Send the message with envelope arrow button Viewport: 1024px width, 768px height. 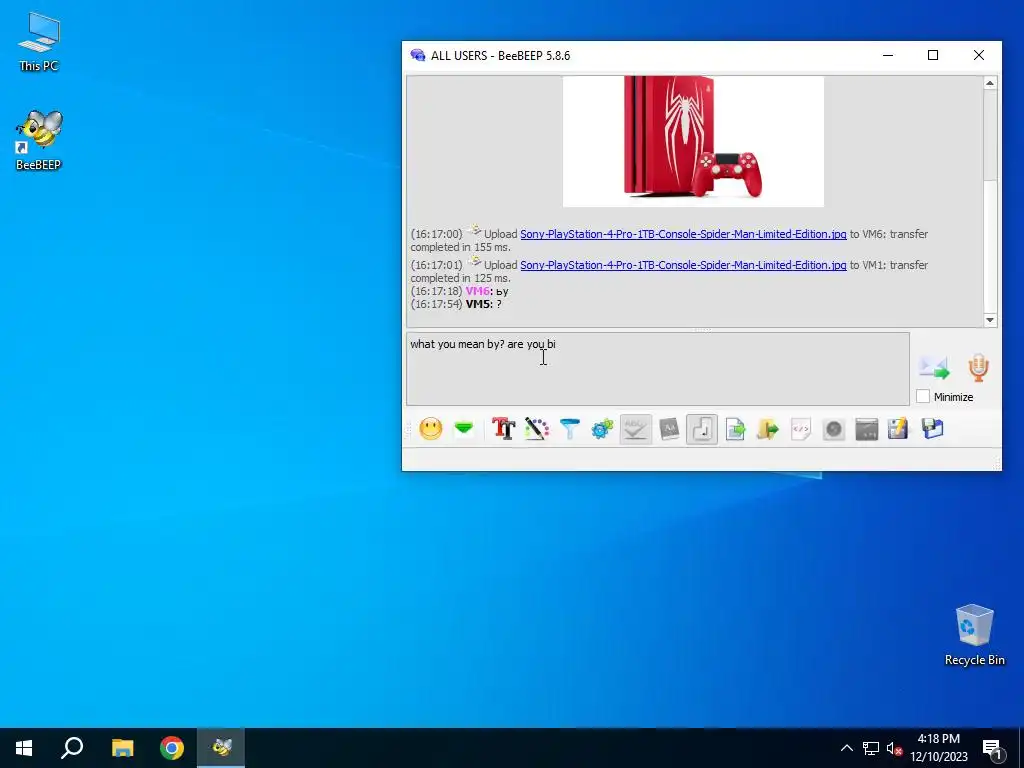tap(934, 368)
